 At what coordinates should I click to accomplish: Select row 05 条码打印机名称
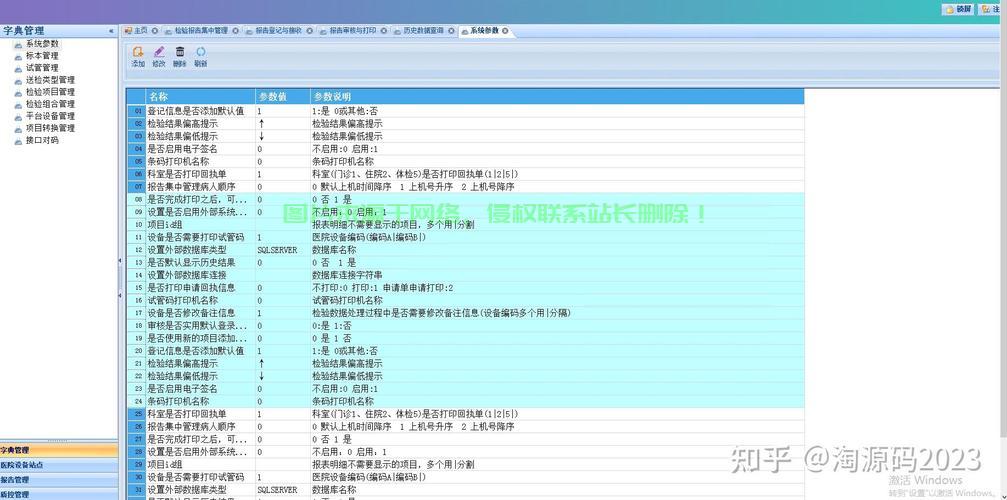pyautogui.click(x=465, y=162)
